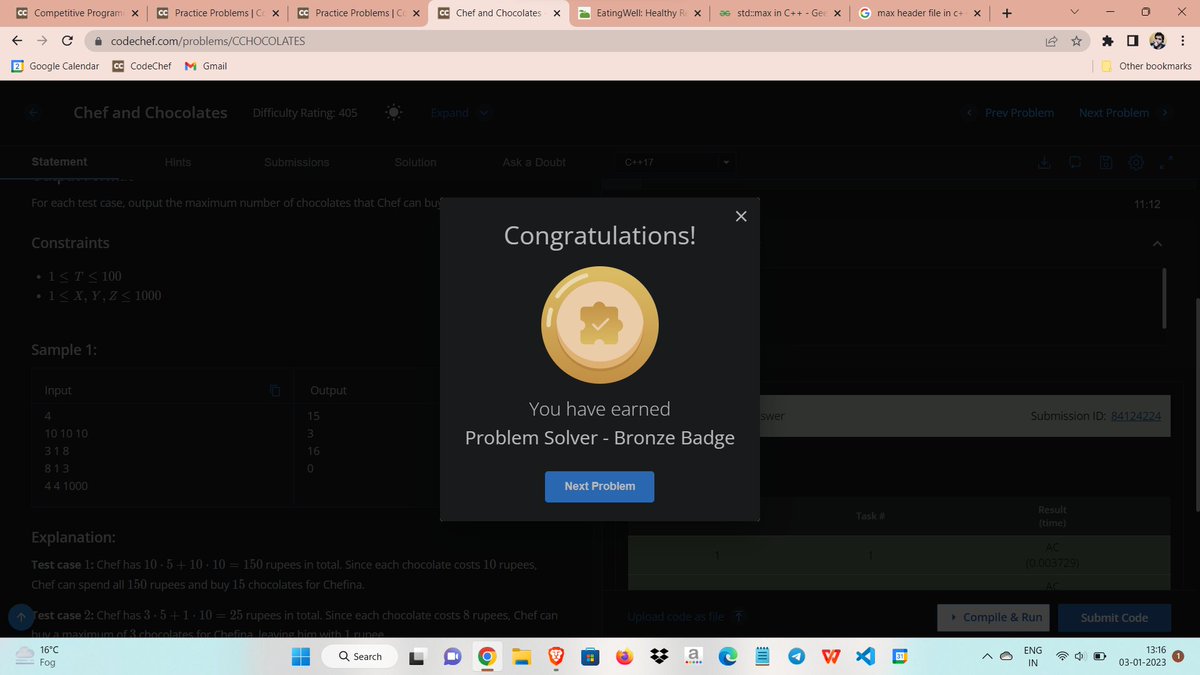Image resolution: width=1200 pixels, height=675 pixels.
Task: Download the code using the download icon
Action: click(1044, 161)
